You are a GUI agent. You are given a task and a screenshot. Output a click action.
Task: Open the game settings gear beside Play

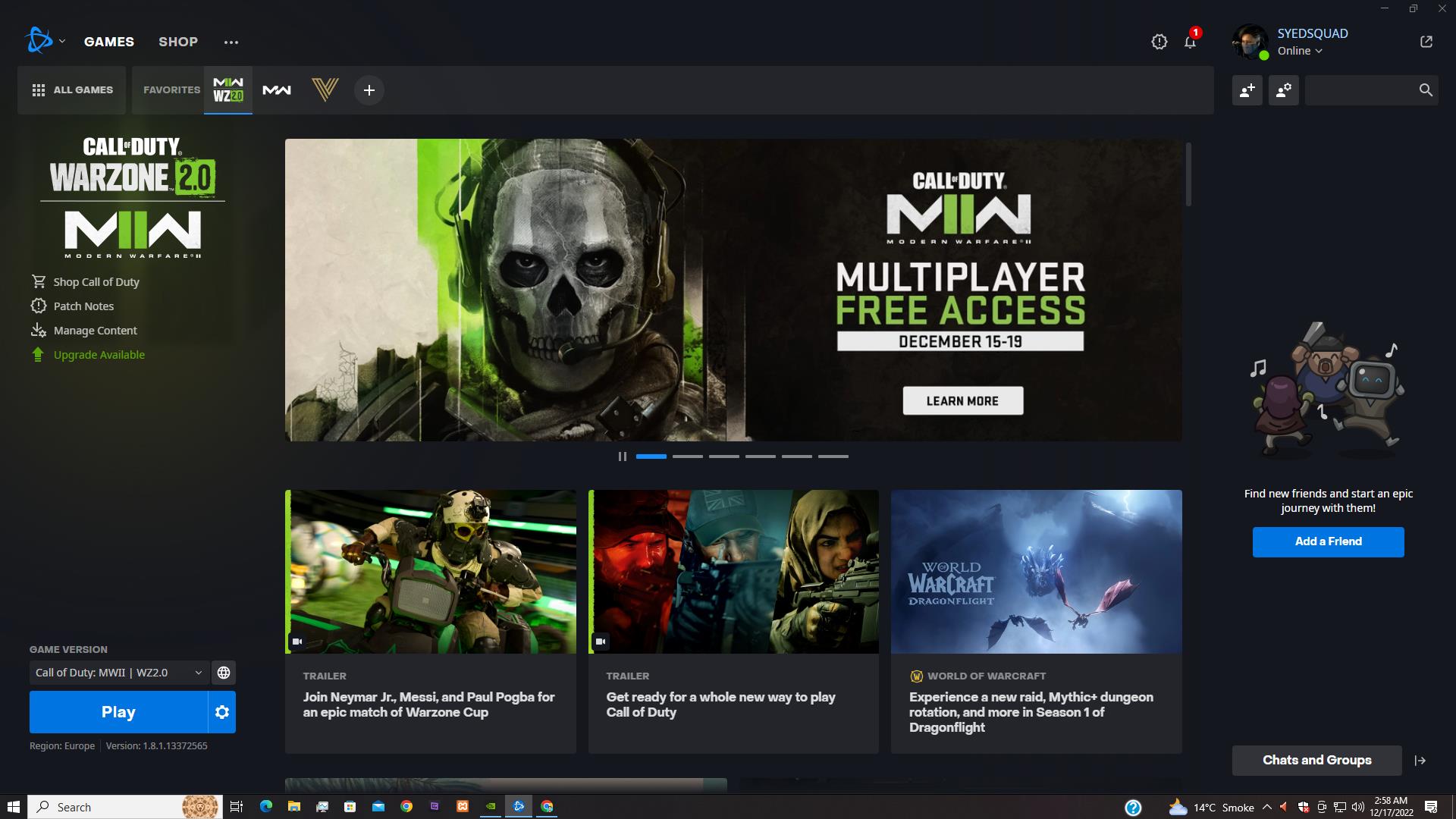[221, 712]
